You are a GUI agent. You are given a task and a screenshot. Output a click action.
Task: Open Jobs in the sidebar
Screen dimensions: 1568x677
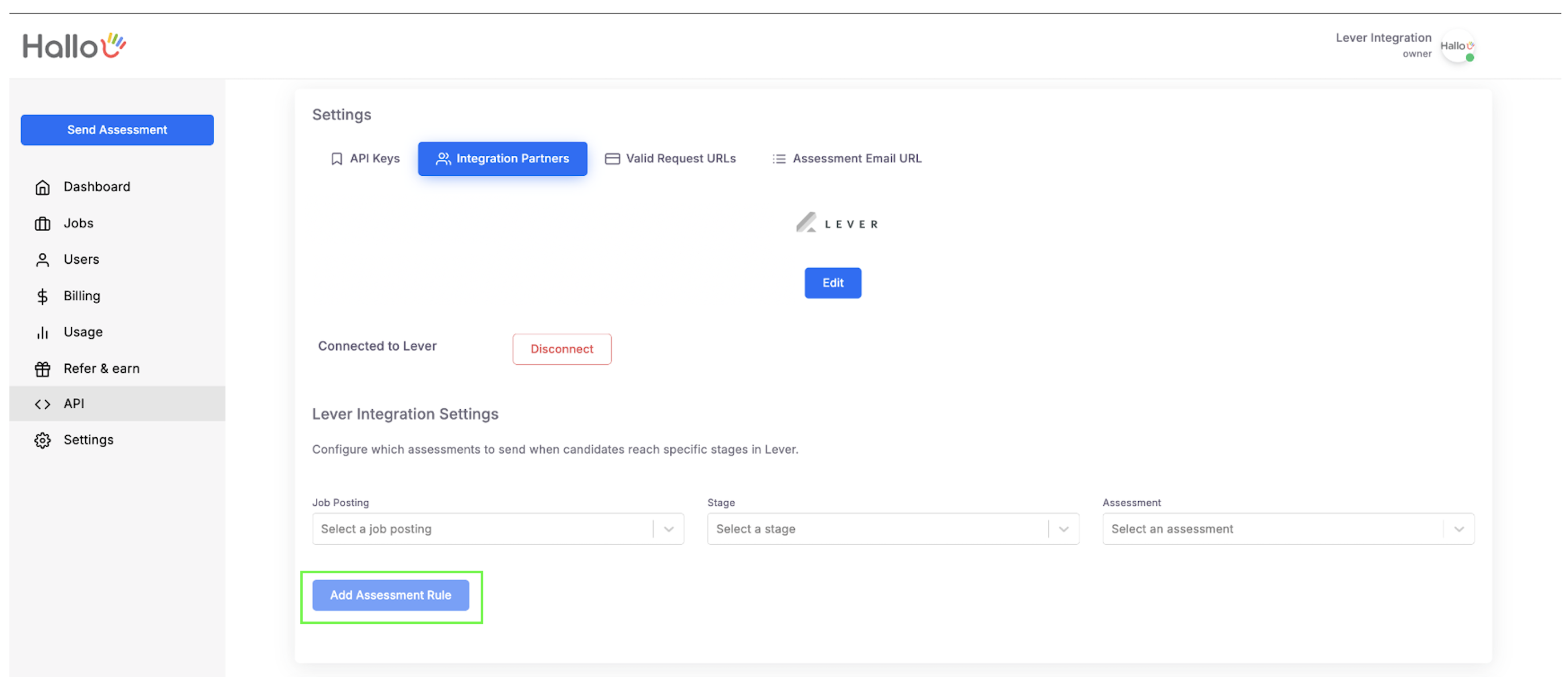click(117, 223)
